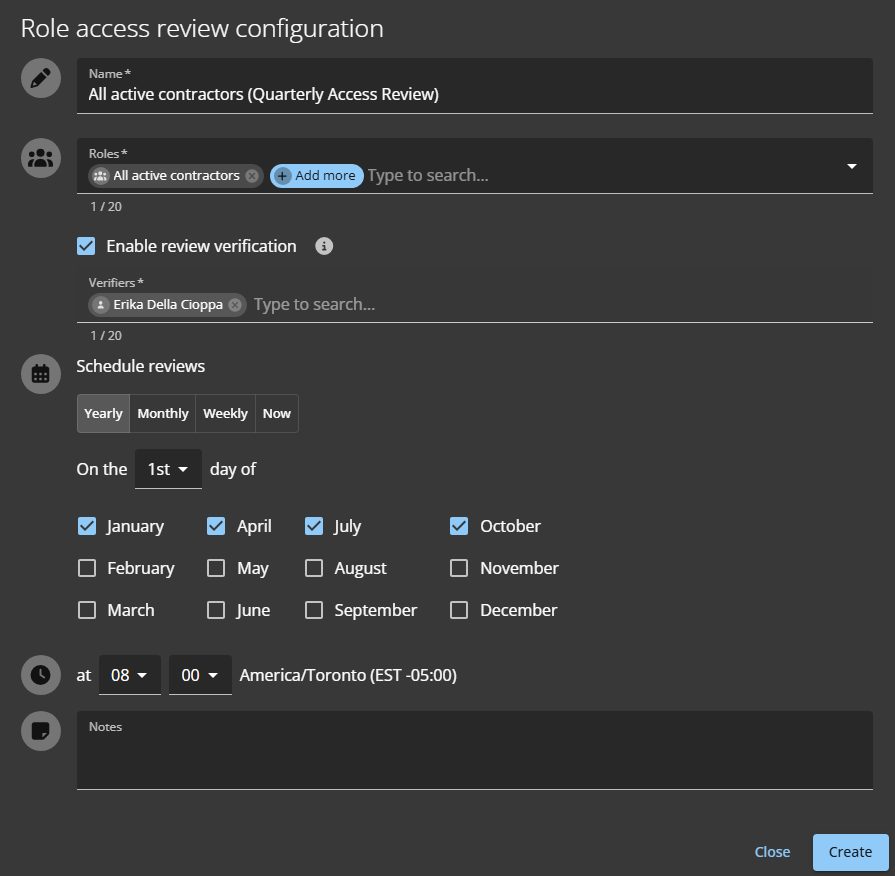Expand the Roles dropdown arrow
Image resolution: width=895 pixels, height=876 pixels.
point(852,166)
